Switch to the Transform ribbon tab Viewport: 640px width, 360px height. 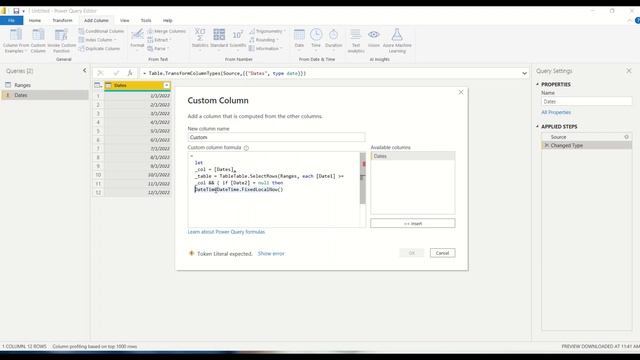tap(62, 20)
